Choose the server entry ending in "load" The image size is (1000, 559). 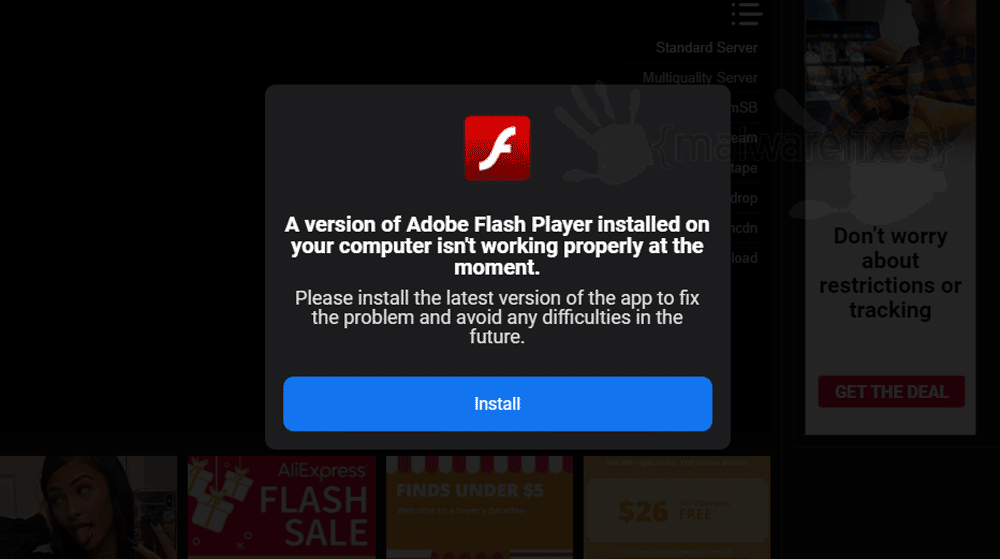pos(744,258)
